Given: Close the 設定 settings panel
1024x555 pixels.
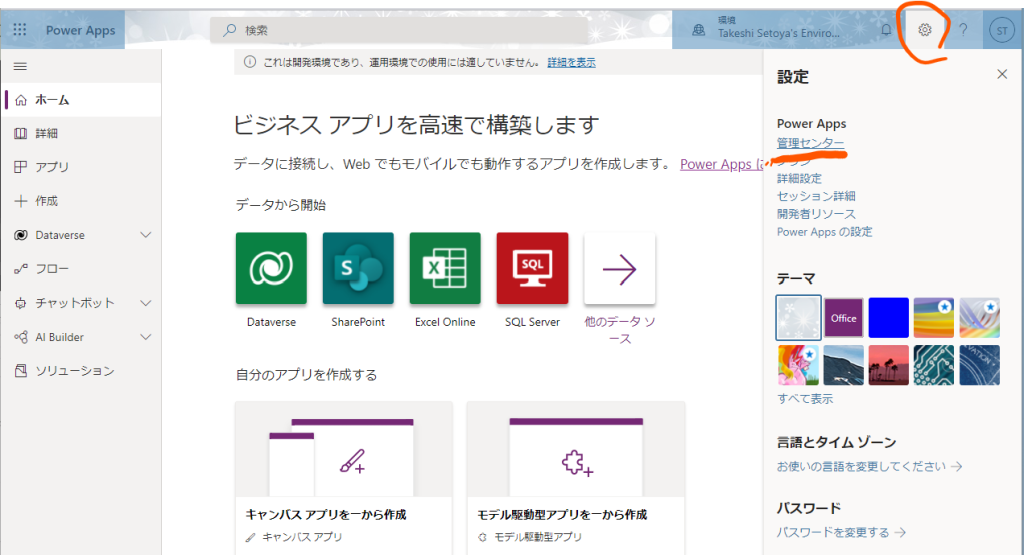Looking at the screenshot, I should coord(1002,74).
